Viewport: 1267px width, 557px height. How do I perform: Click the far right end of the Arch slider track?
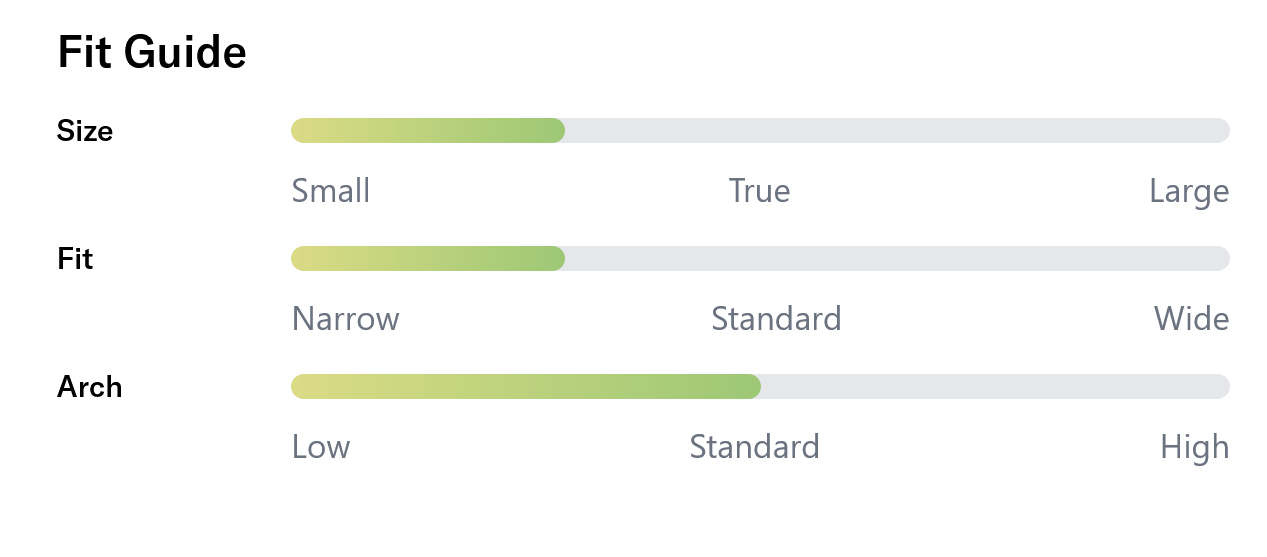[x=1222, y=387]
